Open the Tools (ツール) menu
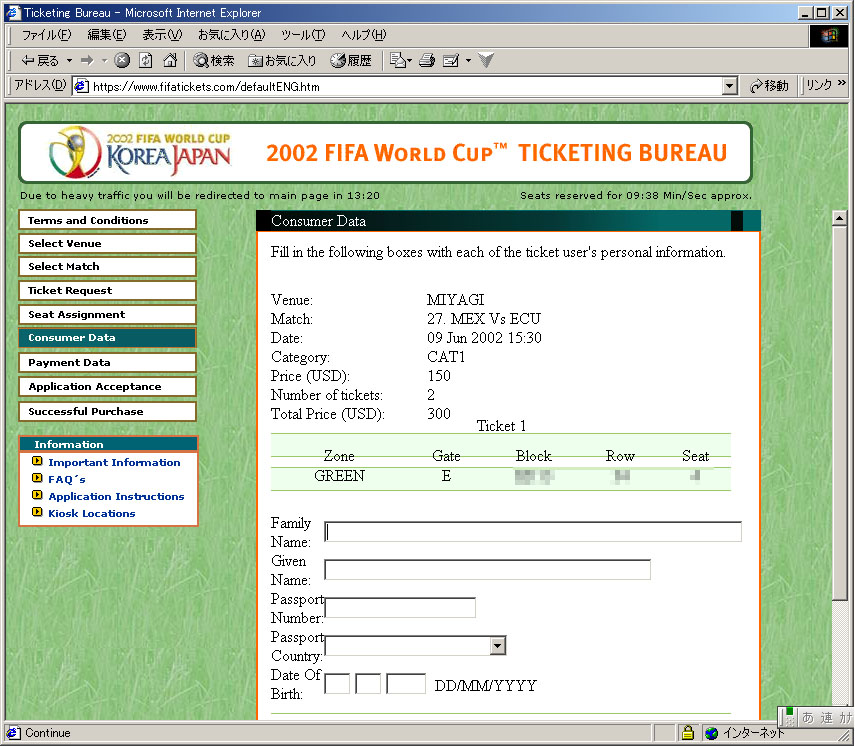This screenshot has width=855, height=746. 303,35
